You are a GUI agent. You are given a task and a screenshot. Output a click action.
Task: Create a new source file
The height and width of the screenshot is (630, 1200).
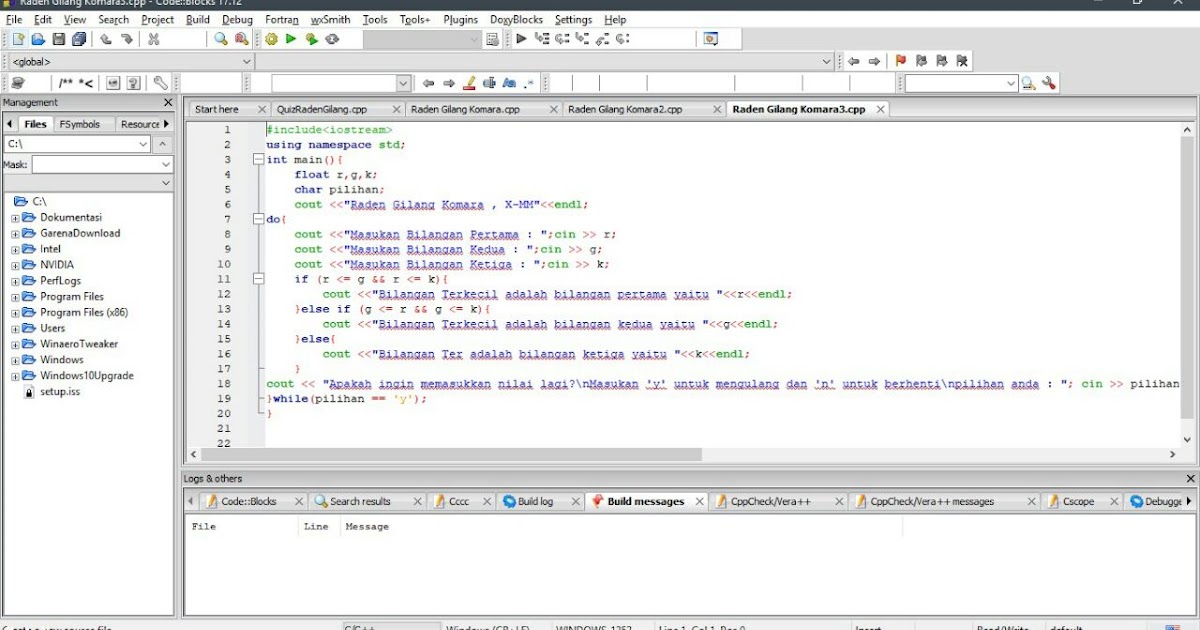point(18,38)
